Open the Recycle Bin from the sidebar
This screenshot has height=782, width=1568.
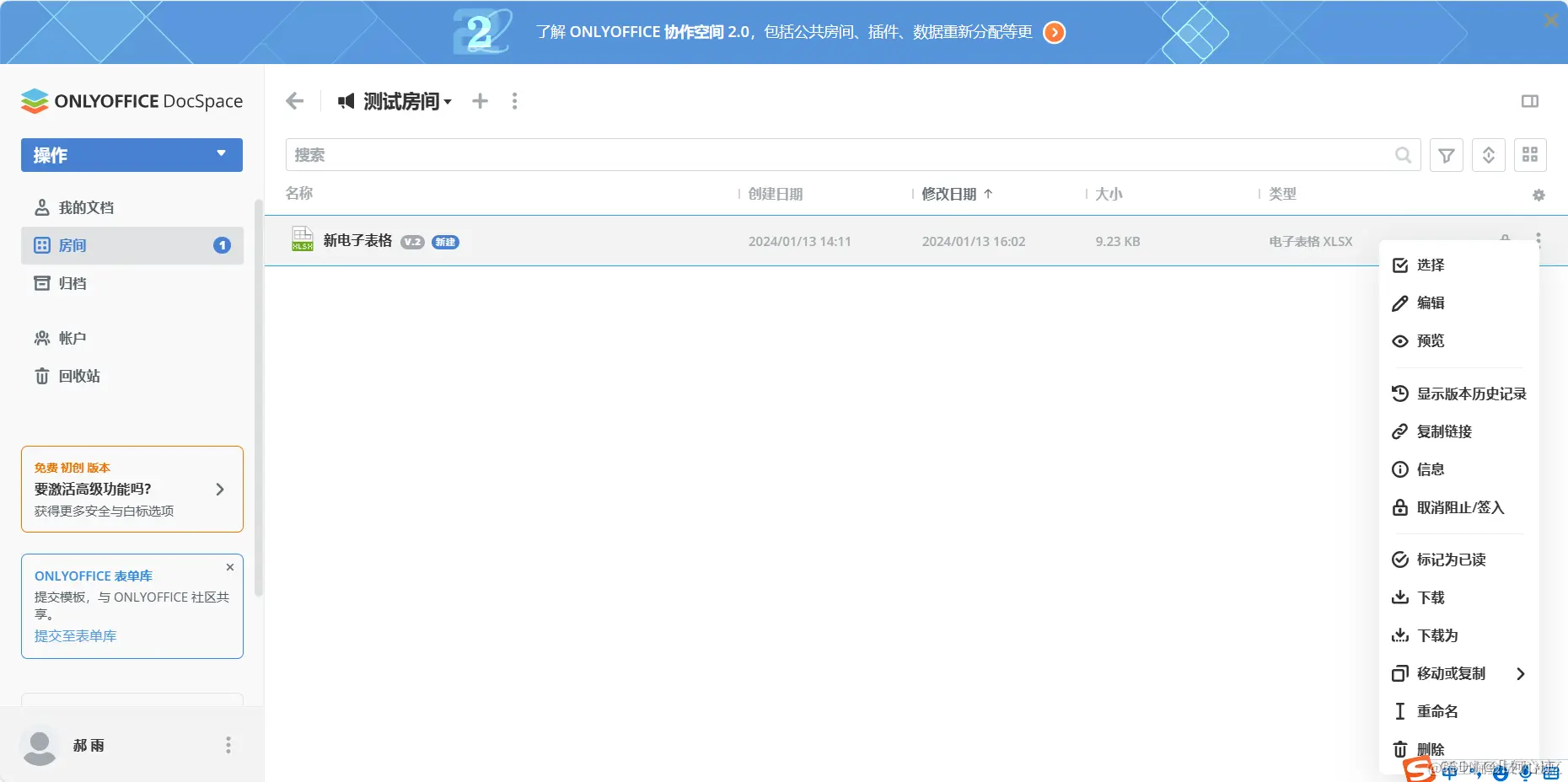point(78,376)
